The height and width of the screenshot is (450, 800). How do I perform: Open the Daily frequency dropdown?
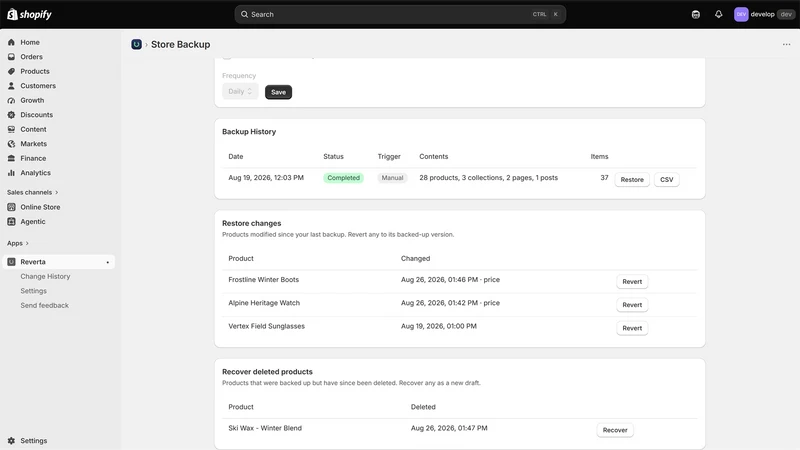click(240, 92)
